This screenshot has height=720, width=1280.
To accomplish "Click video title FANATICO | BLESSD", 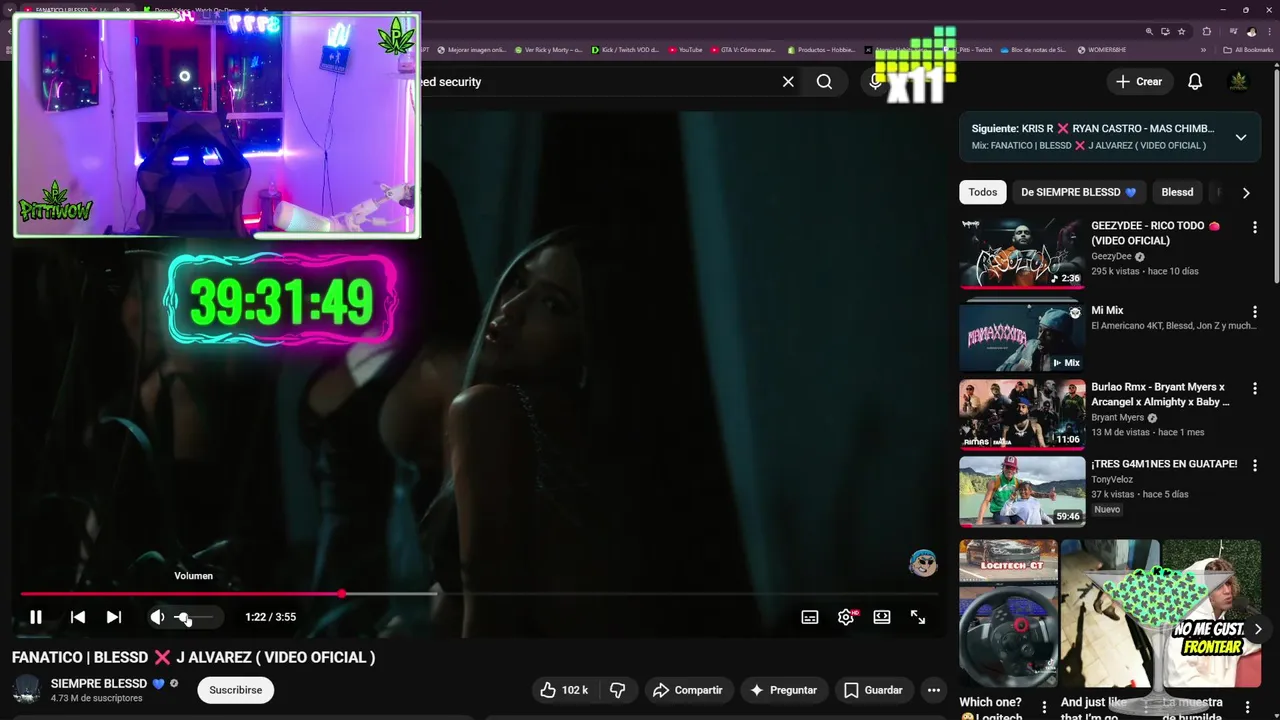I will (193, 657).
